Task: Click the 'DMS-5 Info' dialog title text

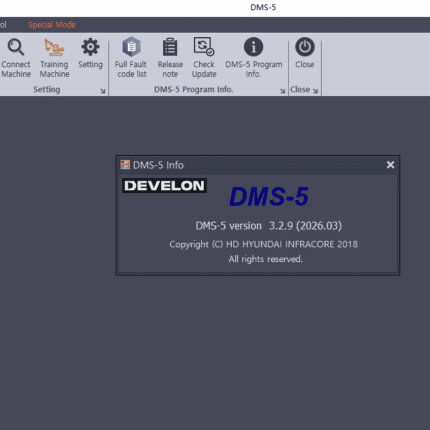Action: coord(158,165)
